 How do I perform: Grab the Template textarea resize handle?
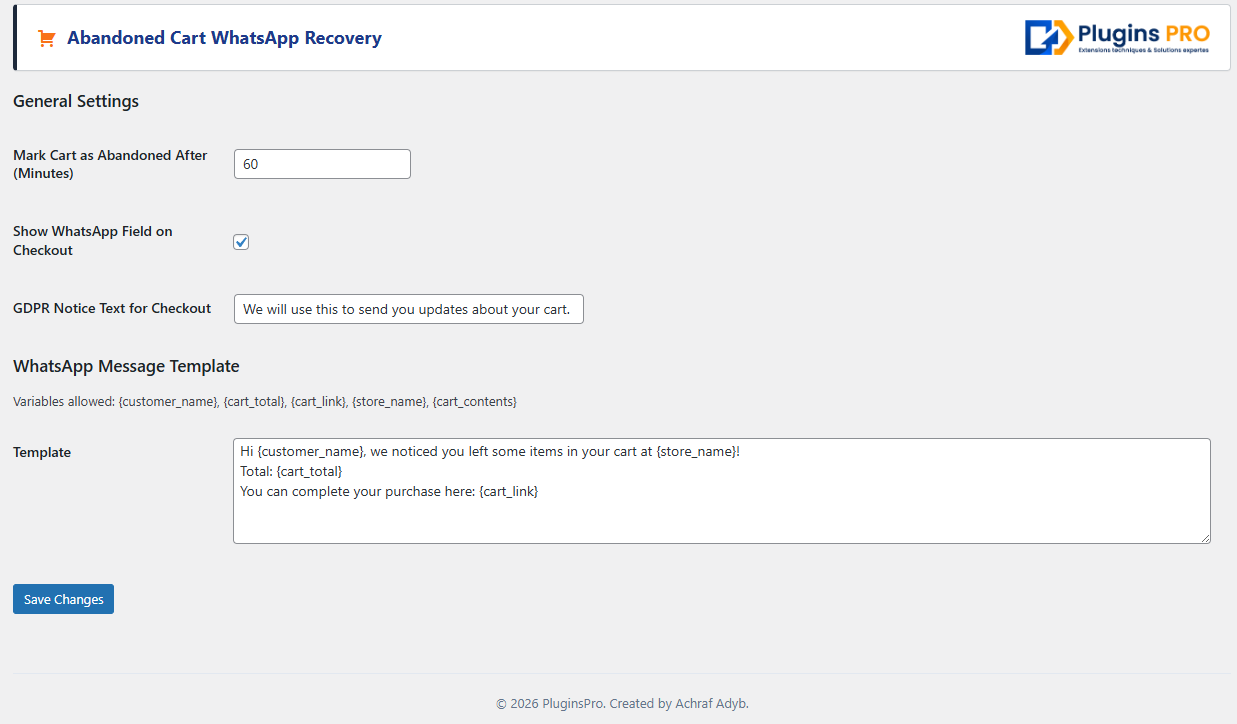[x=1205, y=538]
